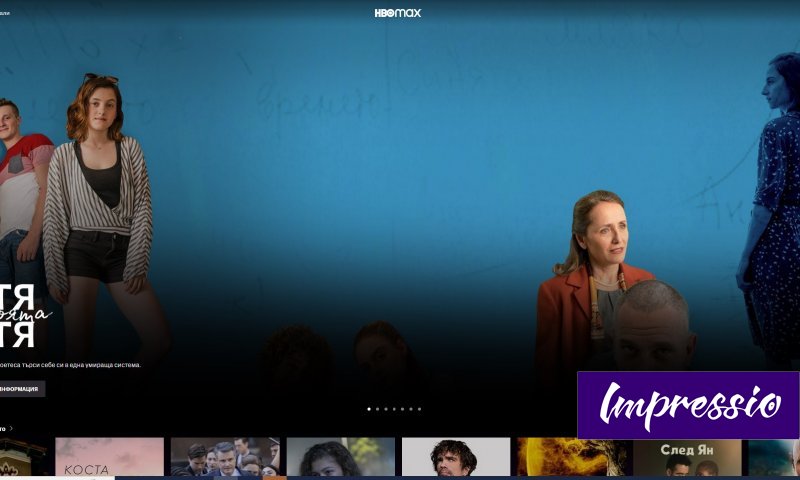Screen dimensions: 800x480
Task: Expand the content row via its title chevron
Action: coord(11,428)
